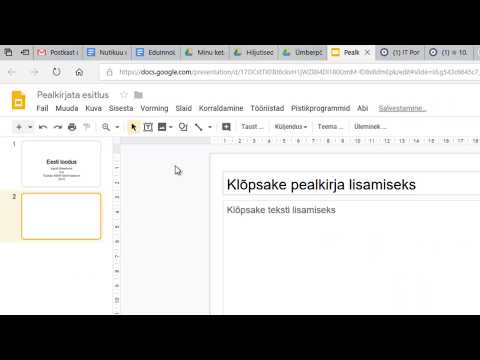The image size is (480, 360).
Task: Click the browser home icon
Action: pos(79,72)
